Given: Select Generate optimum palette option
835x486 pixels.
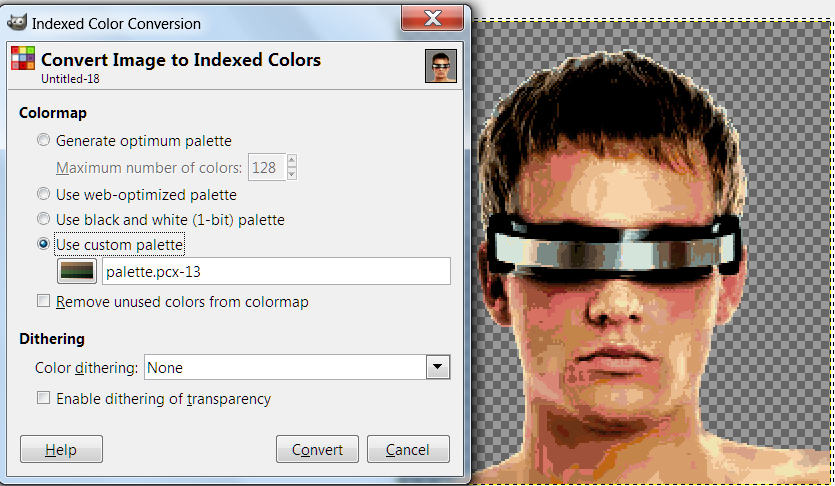Looking at the screenshot, I should [x=43, y=141].
